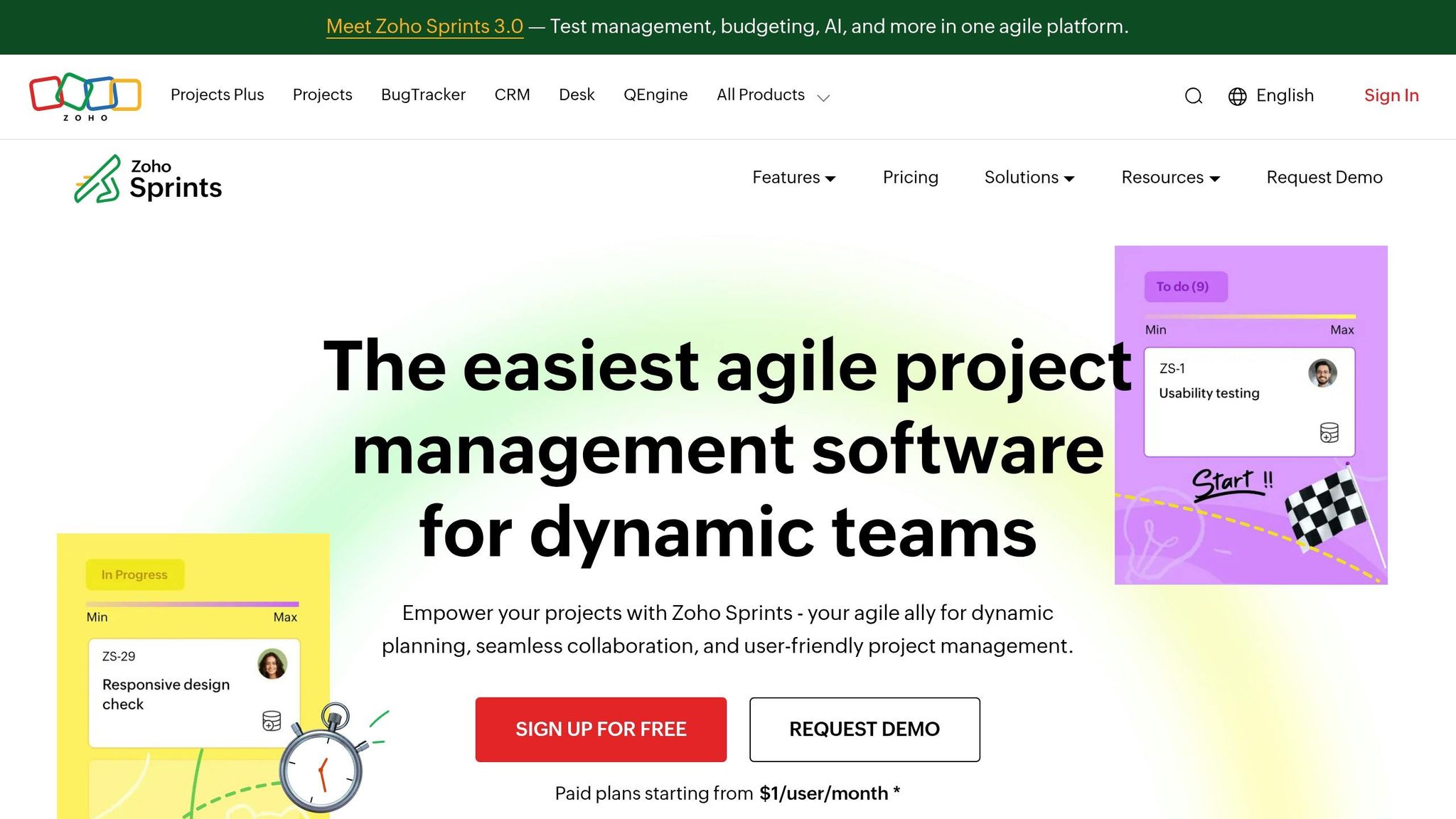This screenshot has width=1456, height=819.
Task: Click the globe language icon
Action: [1238, 97]
